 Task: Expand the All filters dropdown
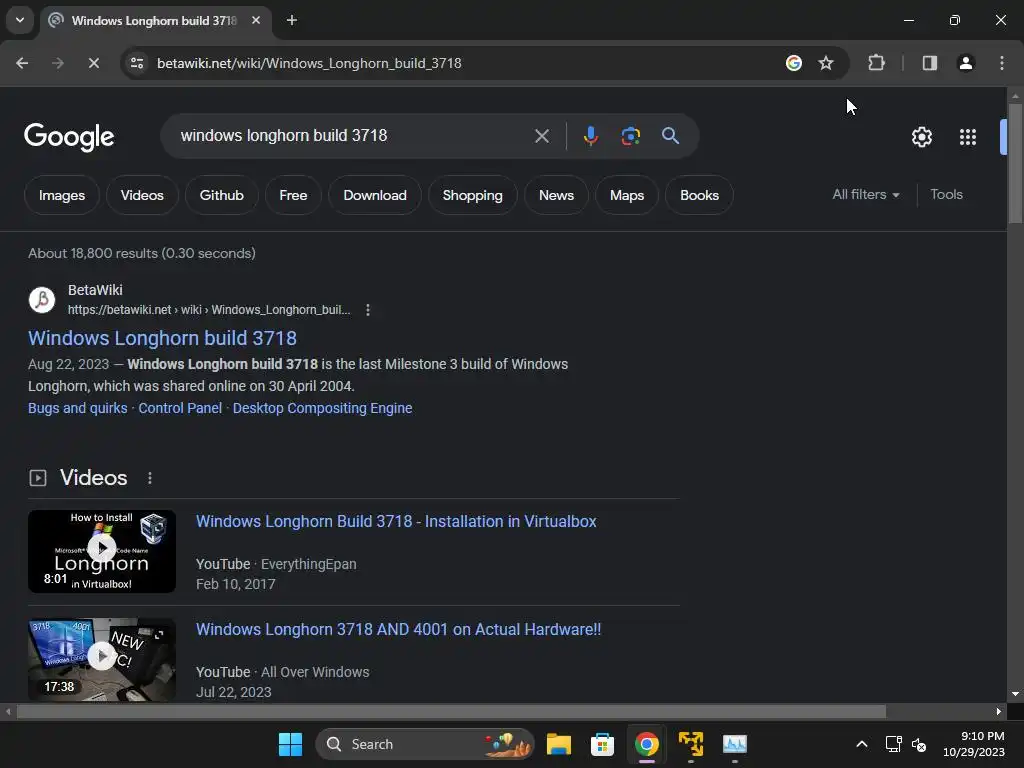pos(866,195)
